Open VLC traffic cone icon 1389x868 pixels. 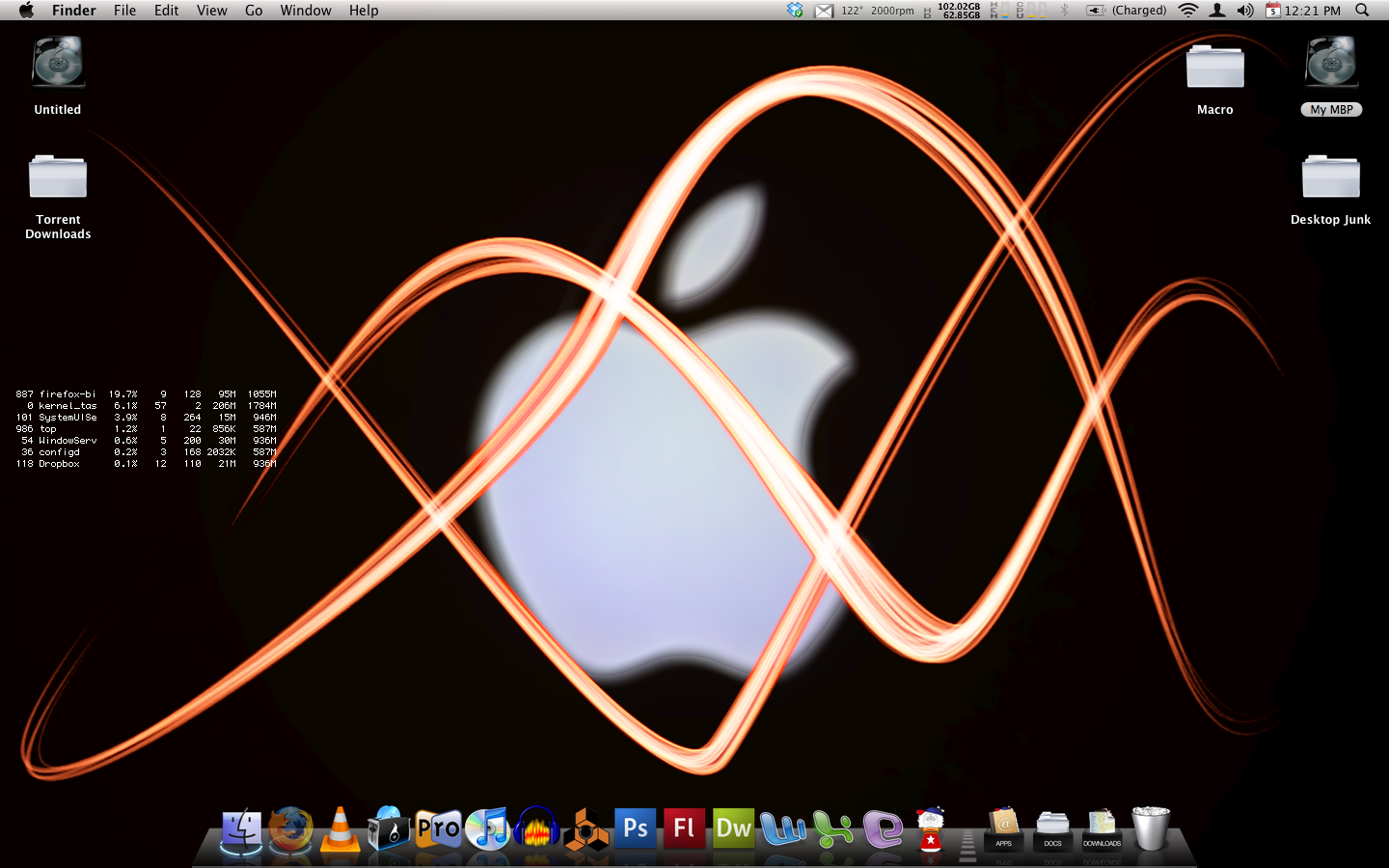[340, 829]
